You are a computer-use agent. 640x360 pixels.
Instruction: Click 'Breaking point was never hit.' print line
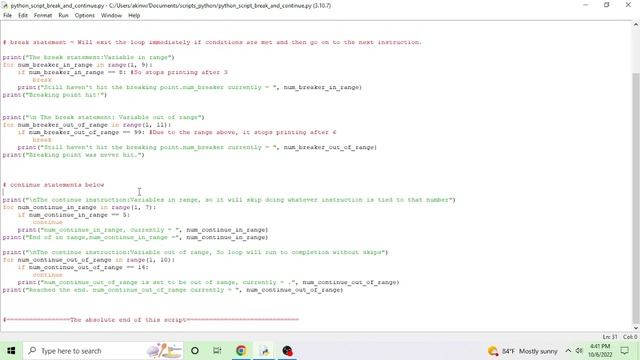[73, 155]
